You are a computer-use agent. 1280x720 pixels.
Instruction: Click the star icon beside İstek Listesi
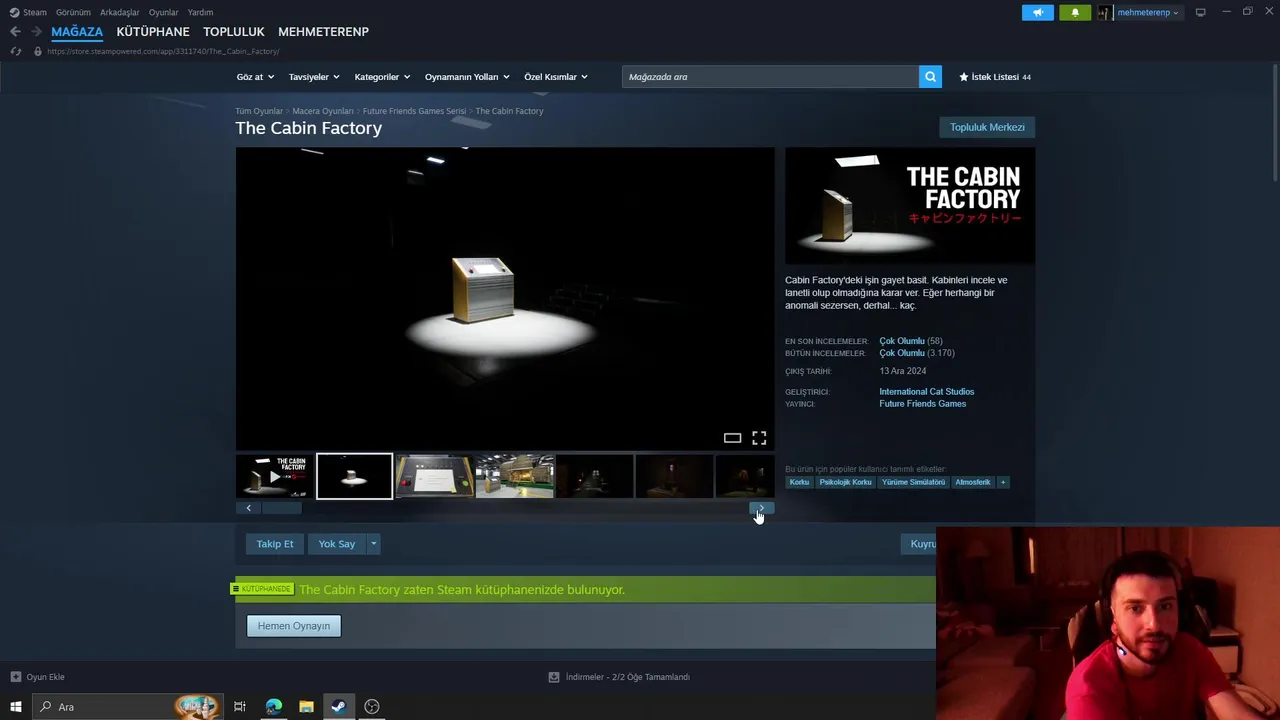[x=964, y=77]
